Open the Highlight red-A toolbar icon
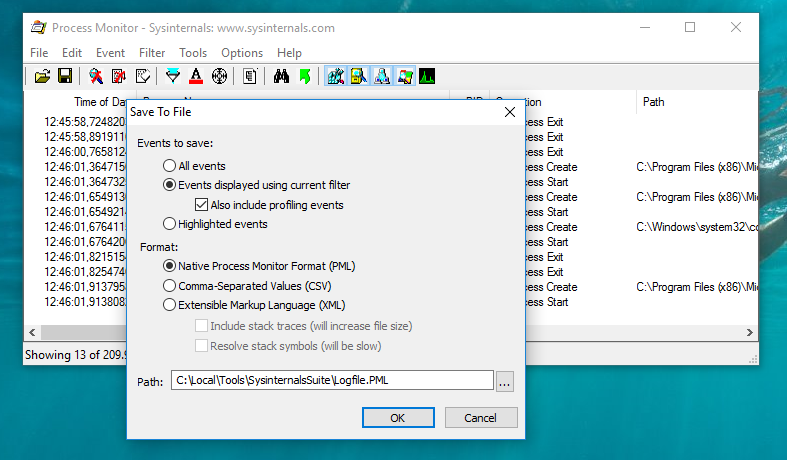The width and height of the screenshot is (787, 460). pyautogui.click(x=196, y=76)
